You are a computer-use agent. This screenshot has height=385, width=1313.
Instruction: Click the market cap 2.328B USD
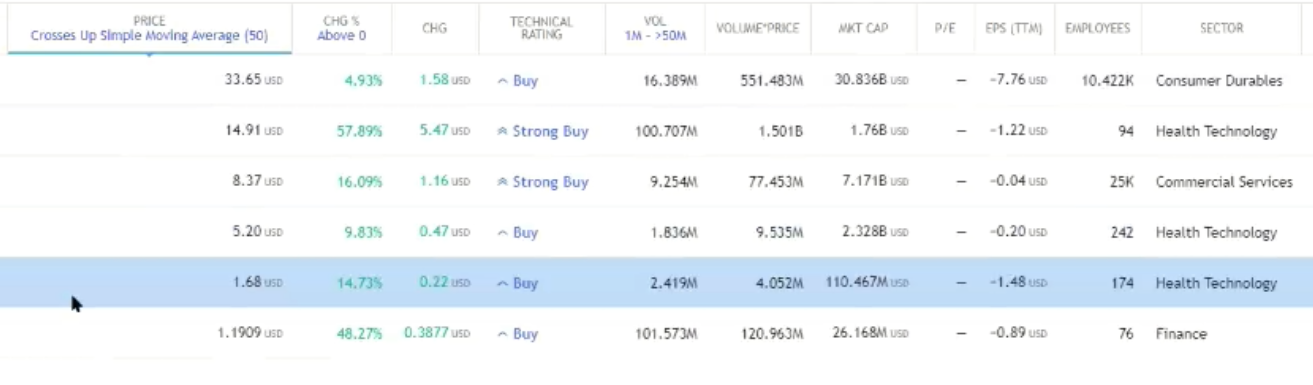tap(876, 232)
